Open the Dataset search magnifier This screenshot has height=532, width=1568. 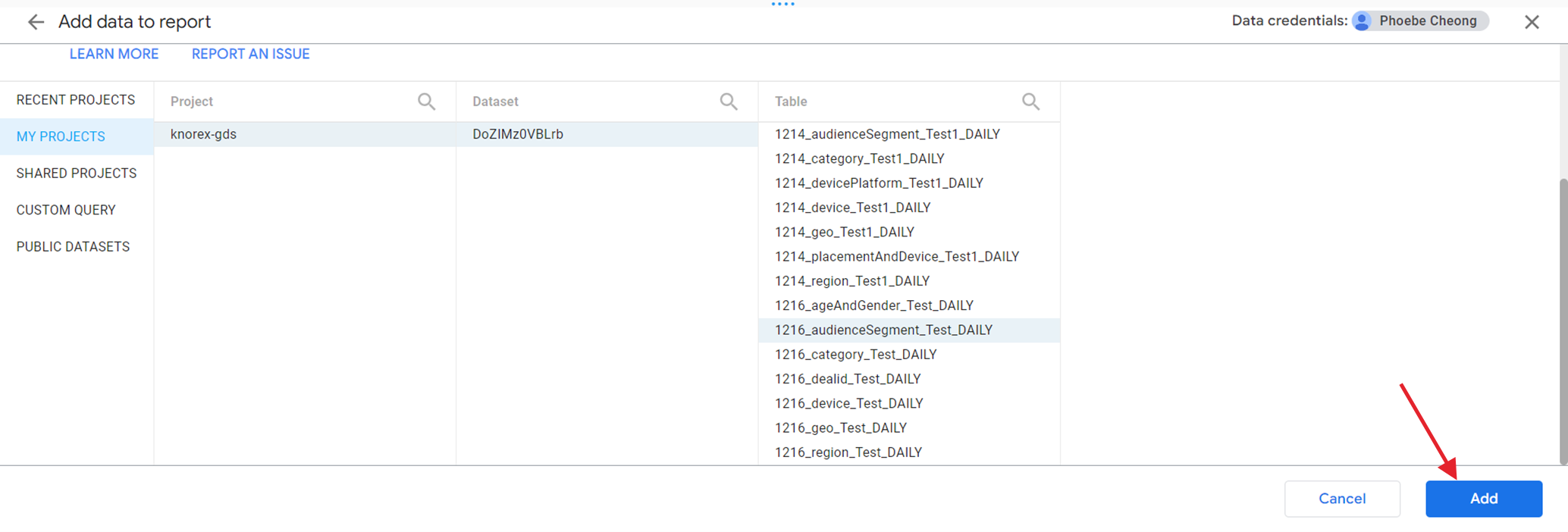(x=728, y=102)
